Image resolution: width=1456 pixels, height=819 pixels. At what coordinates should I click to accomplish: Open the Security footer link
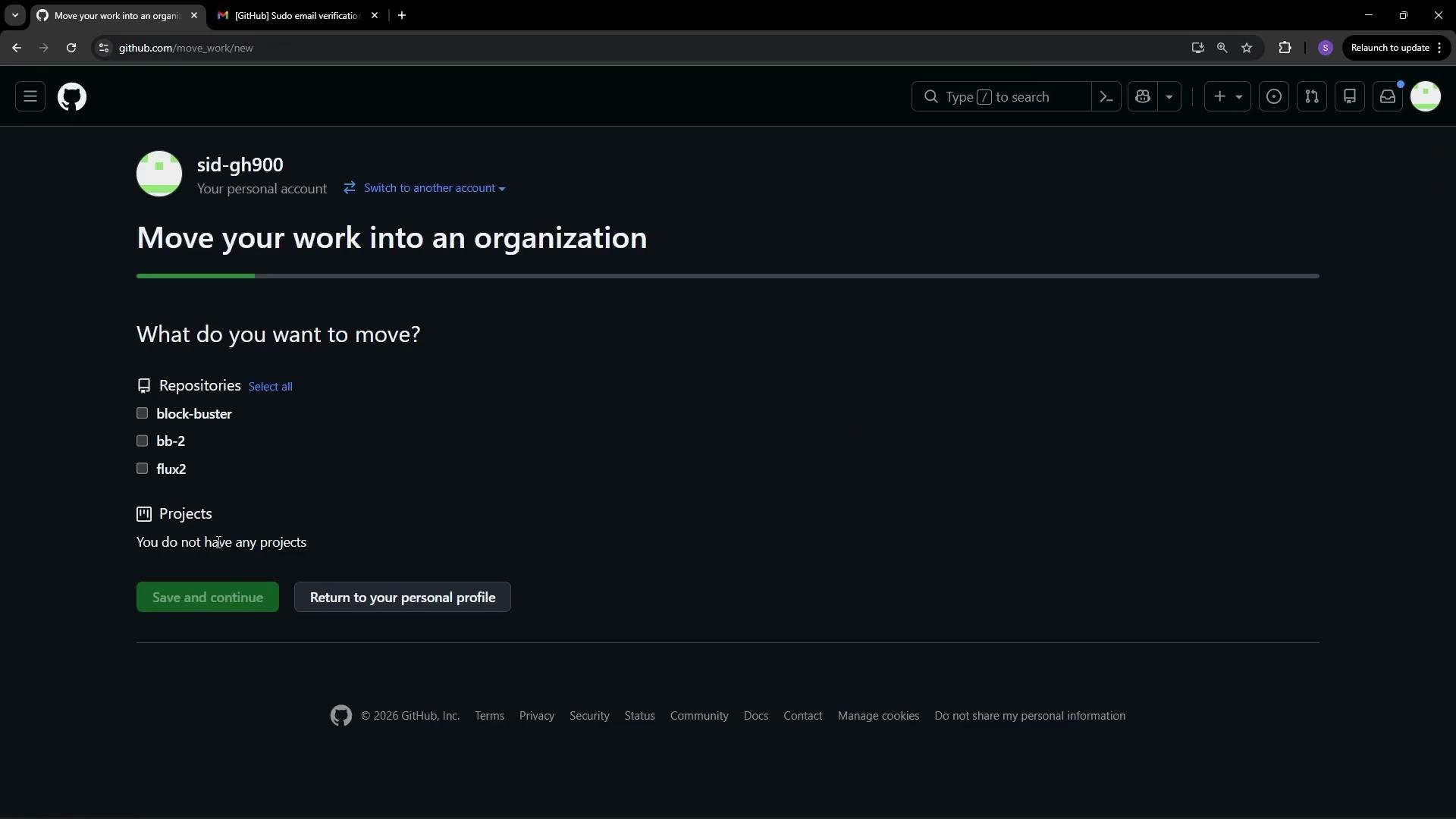point(589,716)
